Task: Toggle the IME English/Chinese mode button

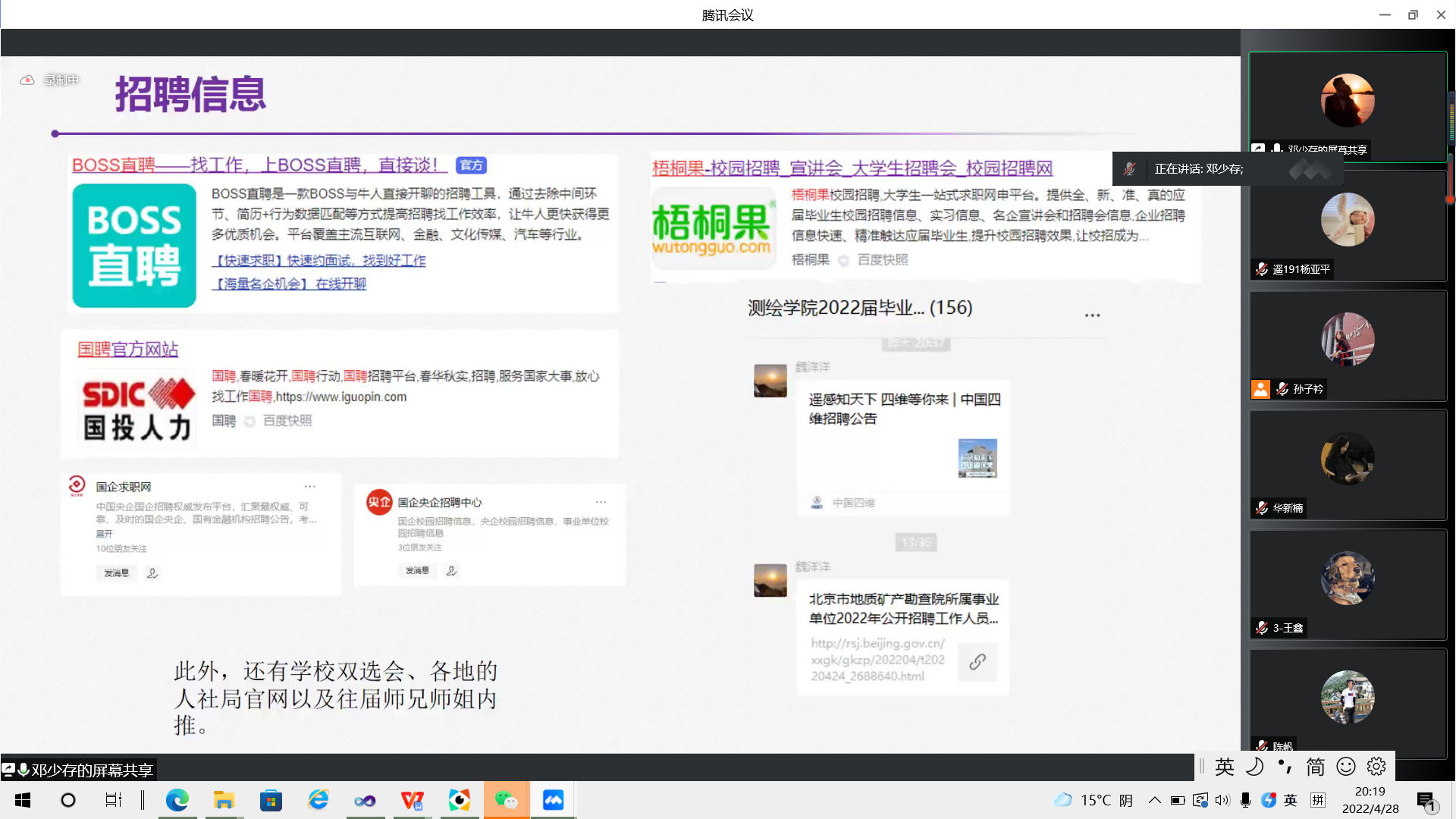Action: click(1224, 767)
